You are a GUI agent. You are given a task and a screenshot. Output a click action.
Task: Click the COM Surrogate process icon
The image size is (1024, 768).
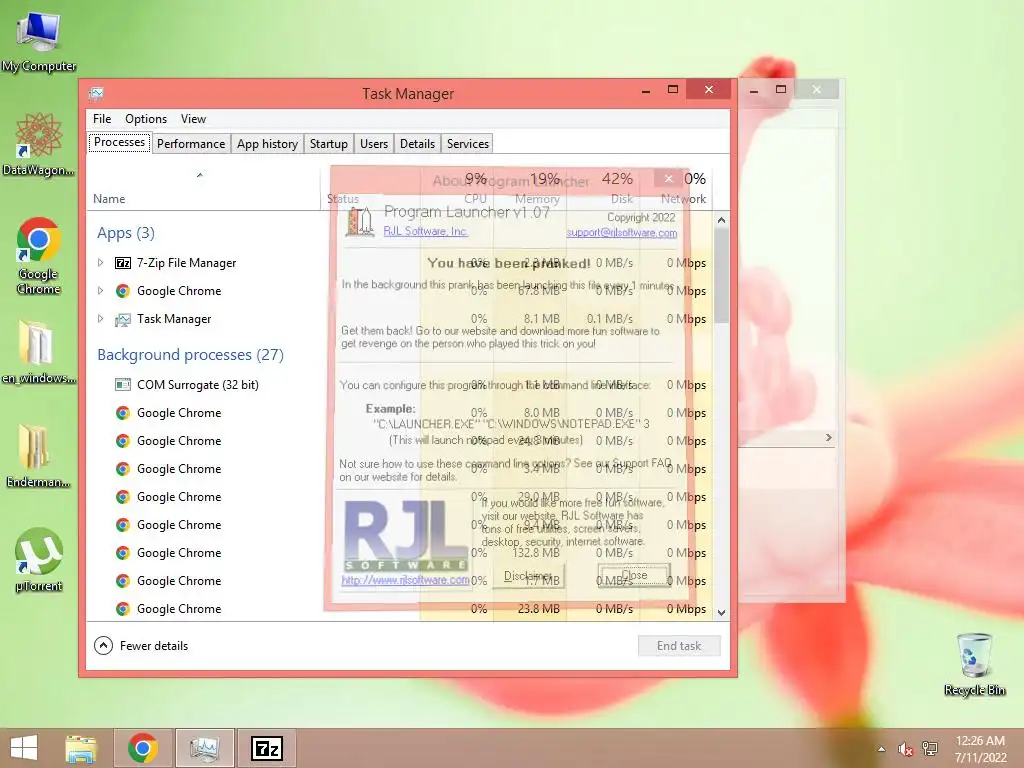click(x=123, y=385)
